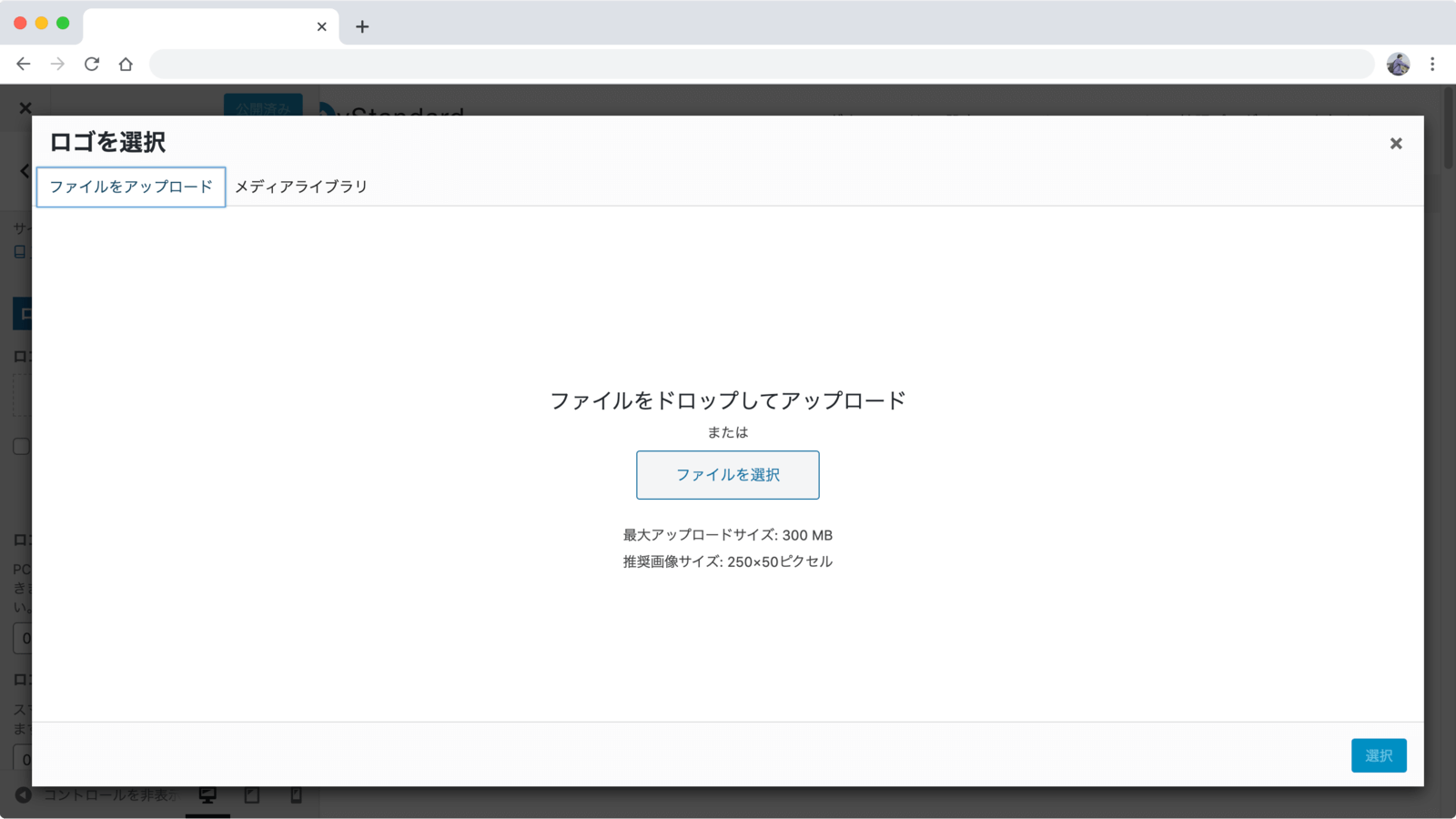Click the コントロールを非表示 collapse icon
This screenshot has width=1456, height=819.
[x=24, y=795]
